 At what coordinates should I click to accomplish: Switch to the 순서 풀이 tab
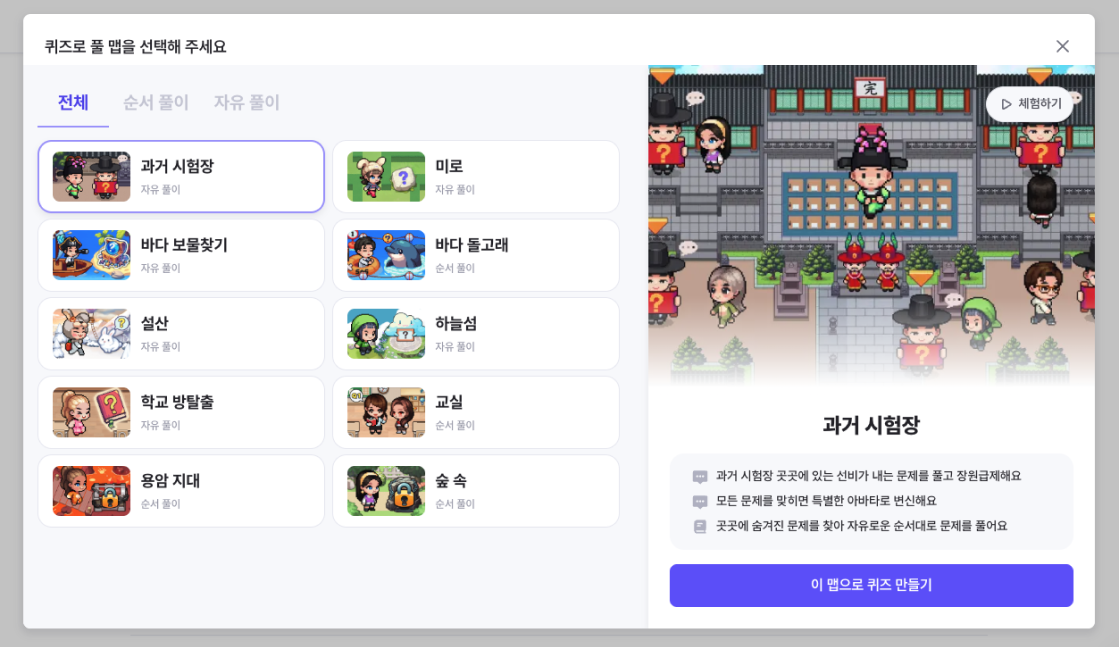[x=156, y=103]
